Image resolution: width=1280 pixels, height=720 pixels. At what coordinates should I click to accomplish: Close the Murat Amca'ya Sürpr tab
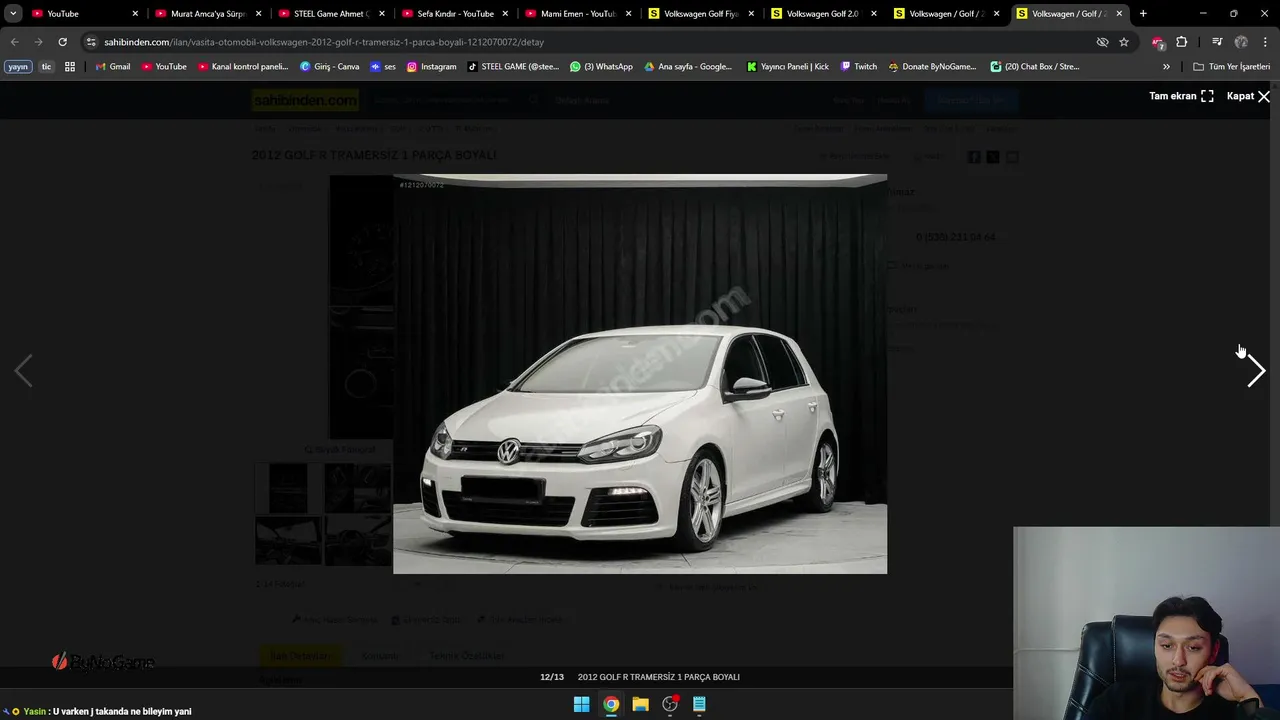coord(259,14)
